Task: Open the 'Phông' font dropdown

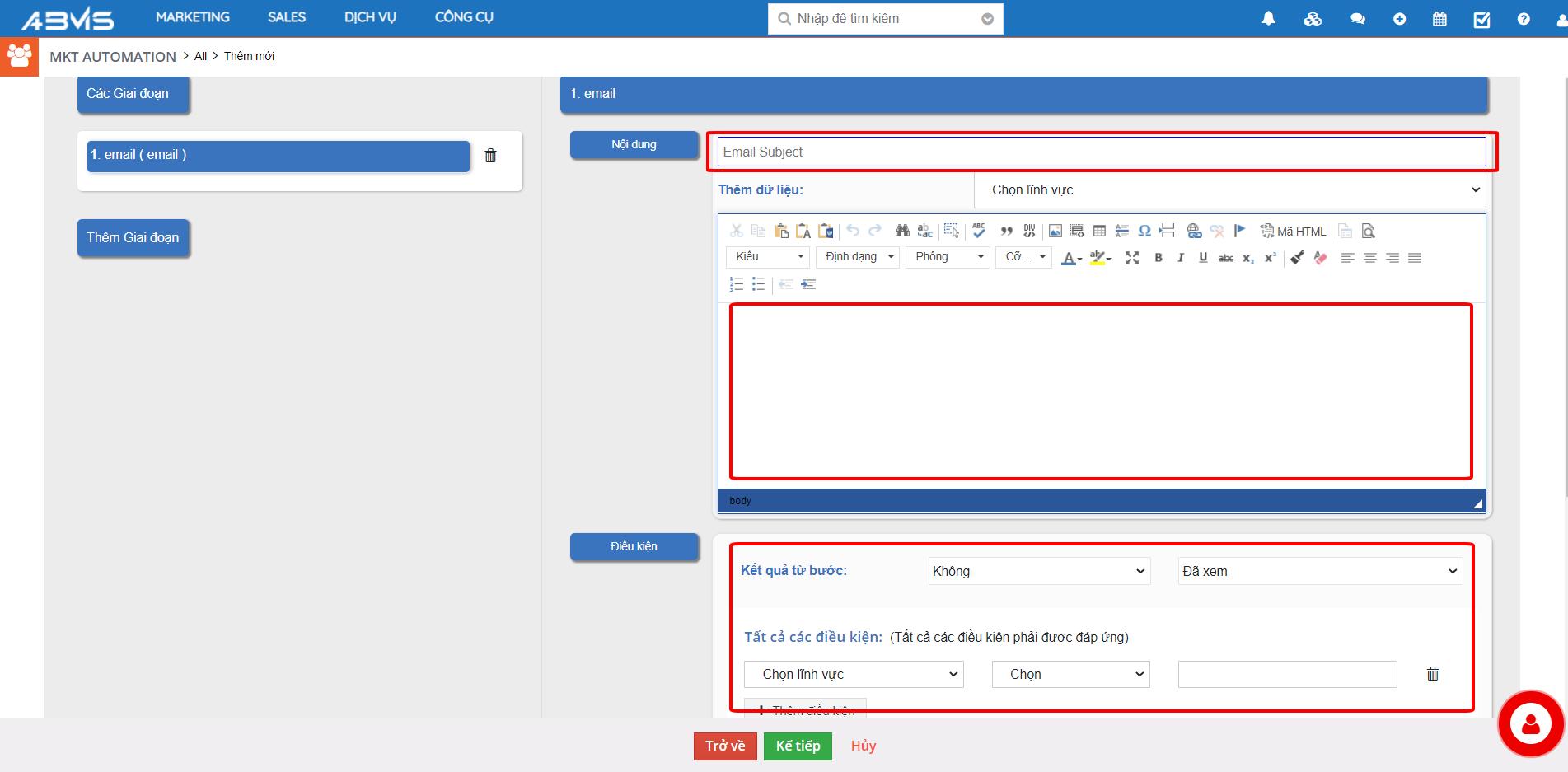Action: click(948, 257)
